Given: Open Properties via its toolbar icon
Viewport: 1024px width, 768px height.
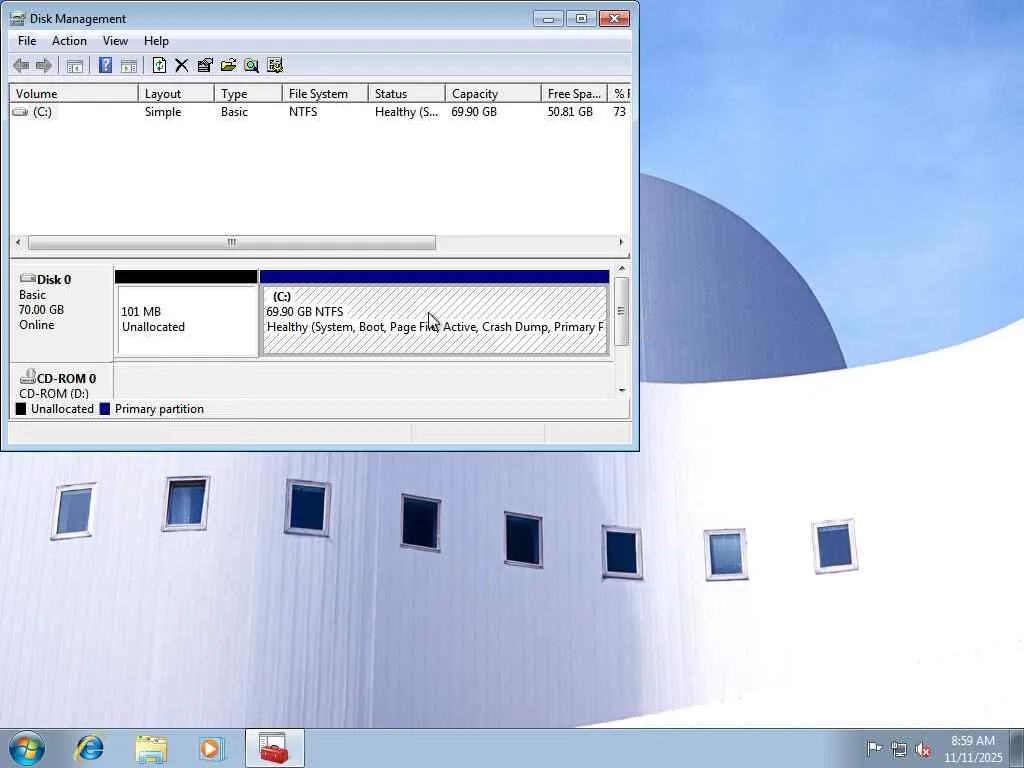Looking at the screenshot, I should [205, 65].
